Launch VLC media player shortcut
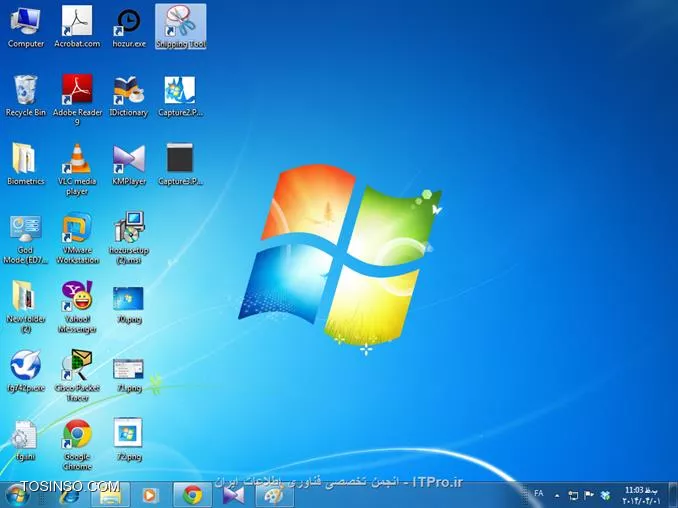678x508 pixels. tap(77, 169)
